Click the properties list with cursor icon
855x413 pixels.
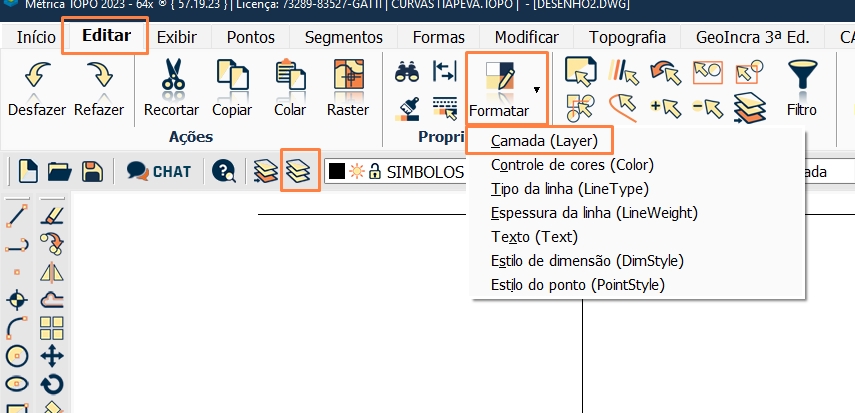pyautogui.click(x=444, y=109)
